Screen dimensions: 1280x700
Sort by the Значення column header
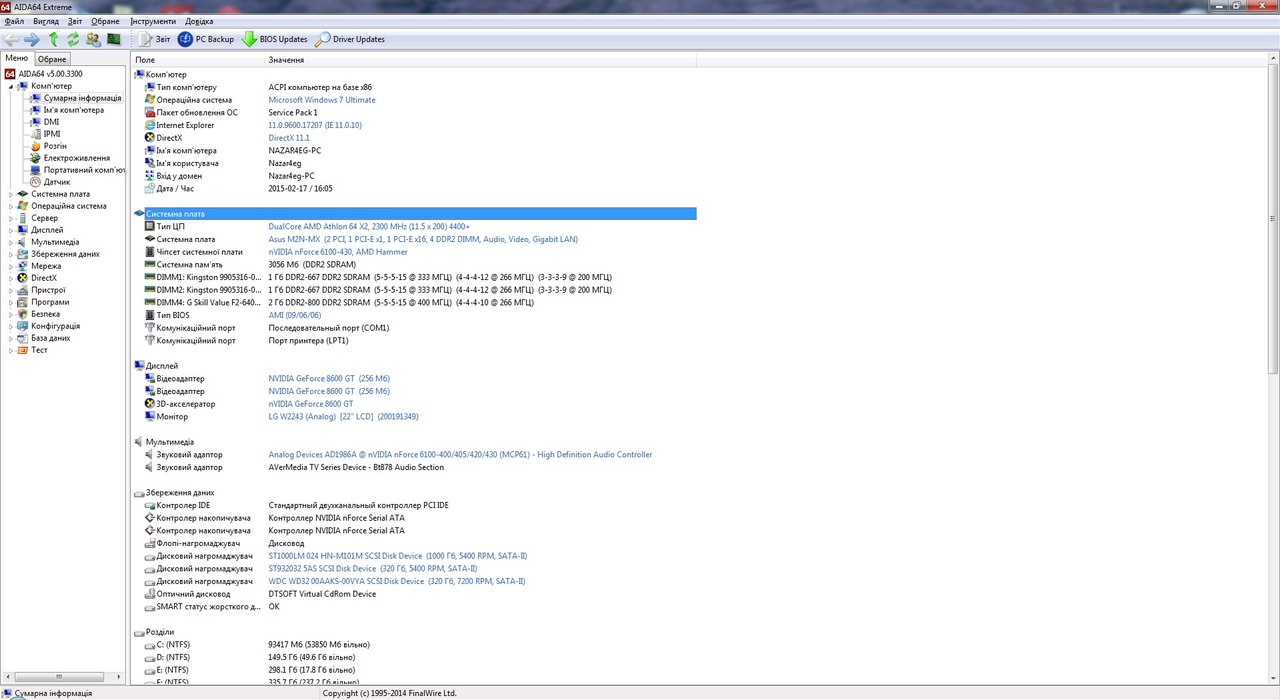tap(286, 60)
